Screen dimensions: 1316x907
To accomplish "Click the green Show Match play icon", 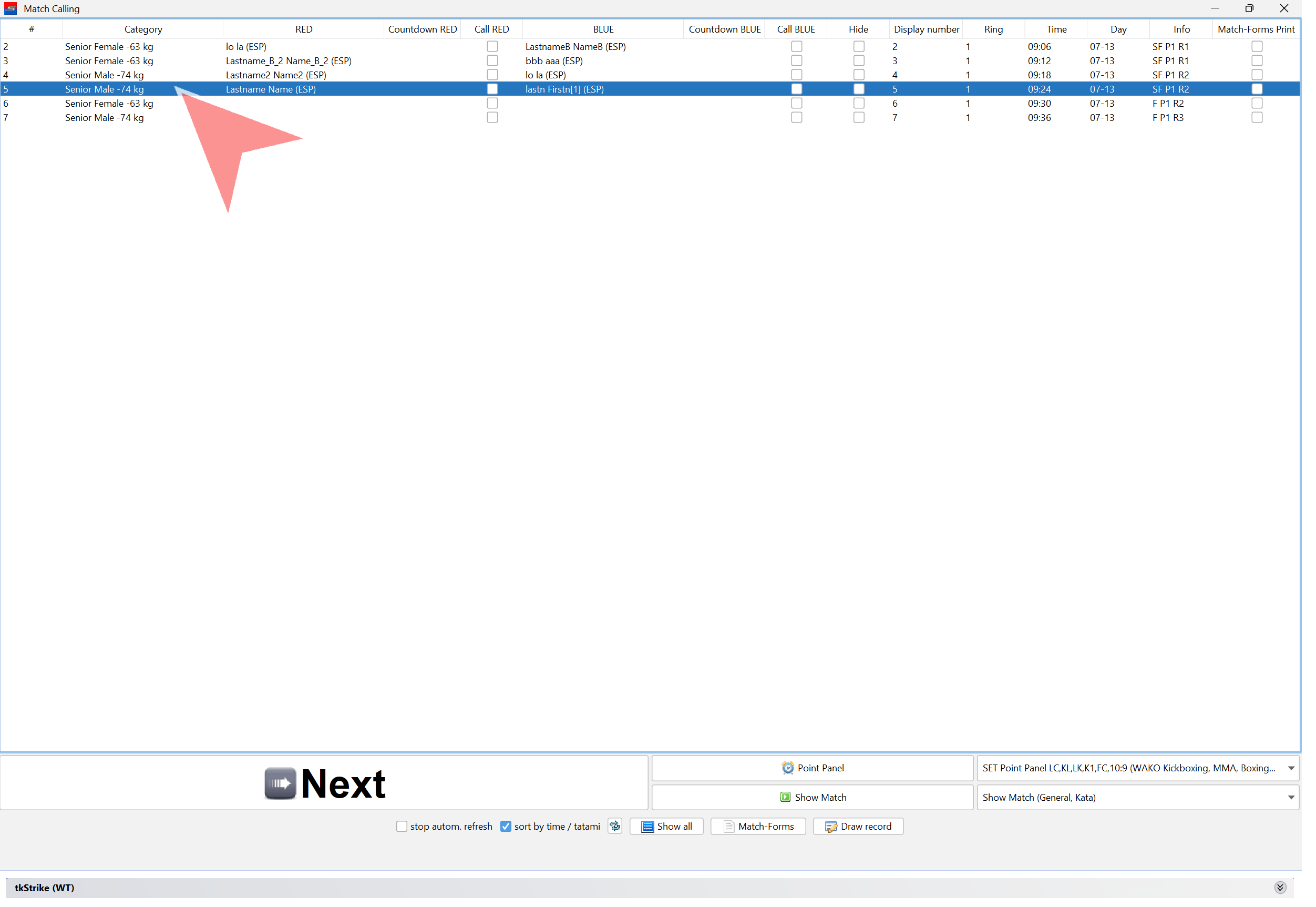I will pyautogui.click(x=785, y=797).
